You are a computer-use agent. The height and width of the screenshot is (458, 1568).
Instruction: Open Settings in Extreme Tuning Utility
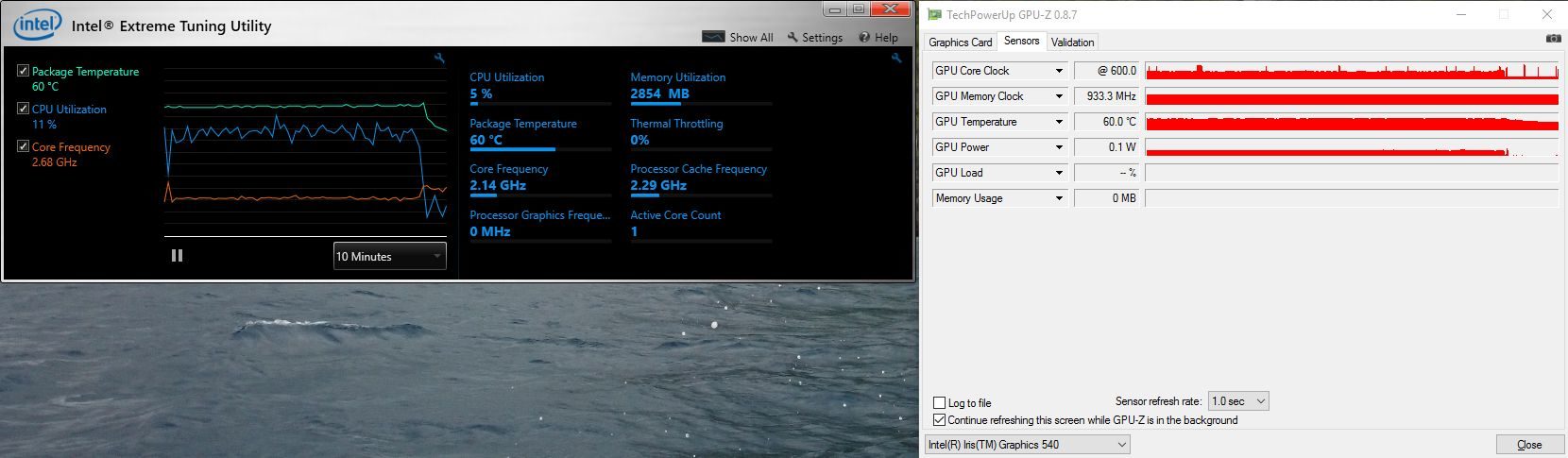click(x=814, y=37)
